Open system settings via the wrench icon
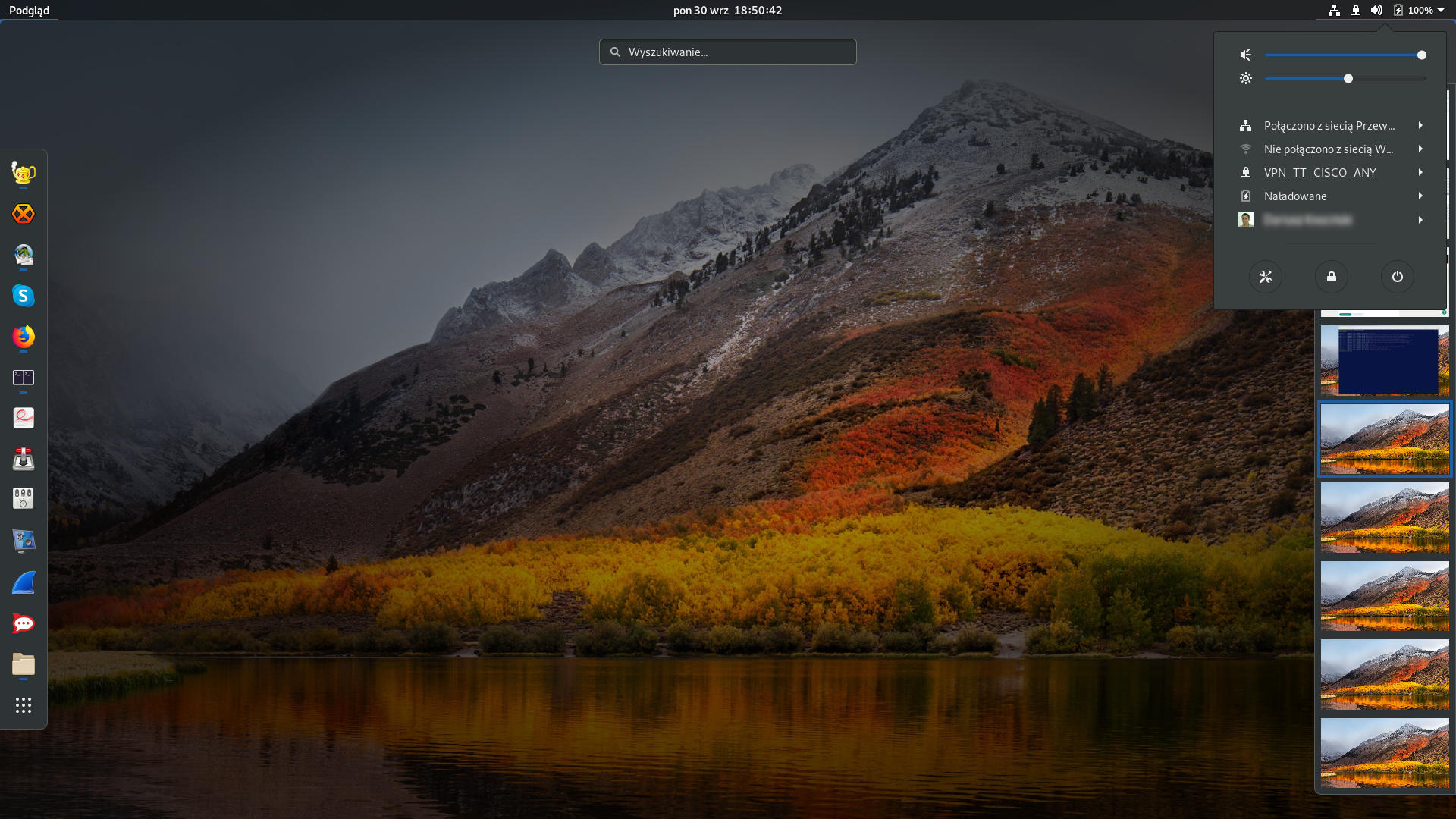The image size is (1456, 819). coord(1266,277)
